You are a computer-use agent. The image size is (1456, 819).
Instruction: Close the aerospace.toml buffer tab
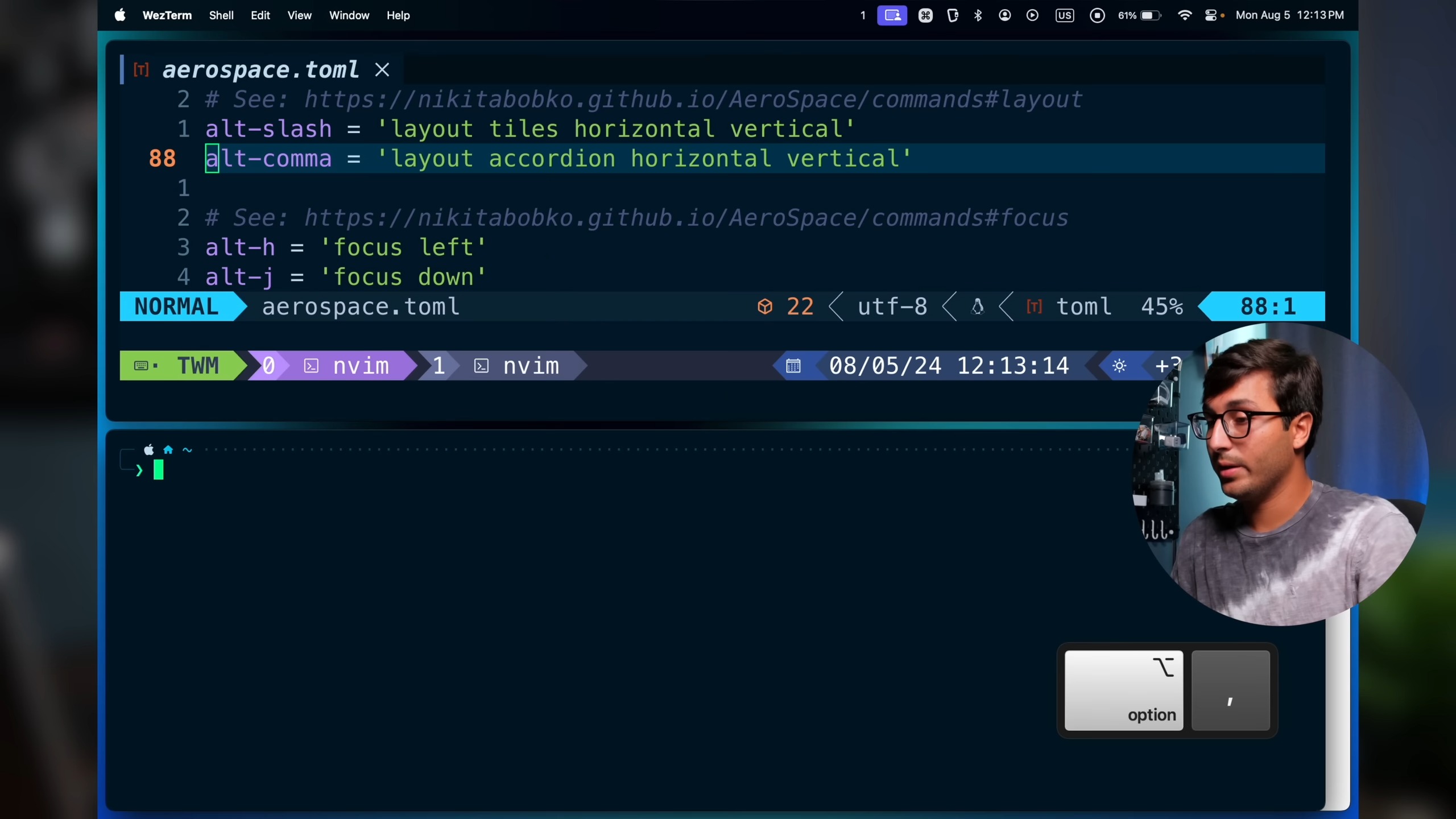click(382, 70)
